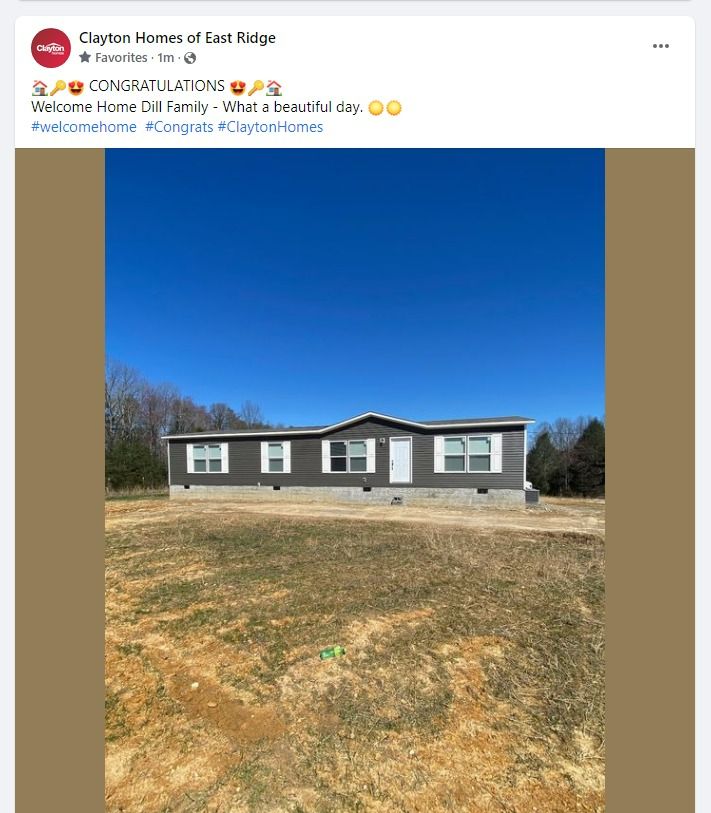Open the house photo in viewer
Viewport: 711px width, 813px height.
pos(355,480)
